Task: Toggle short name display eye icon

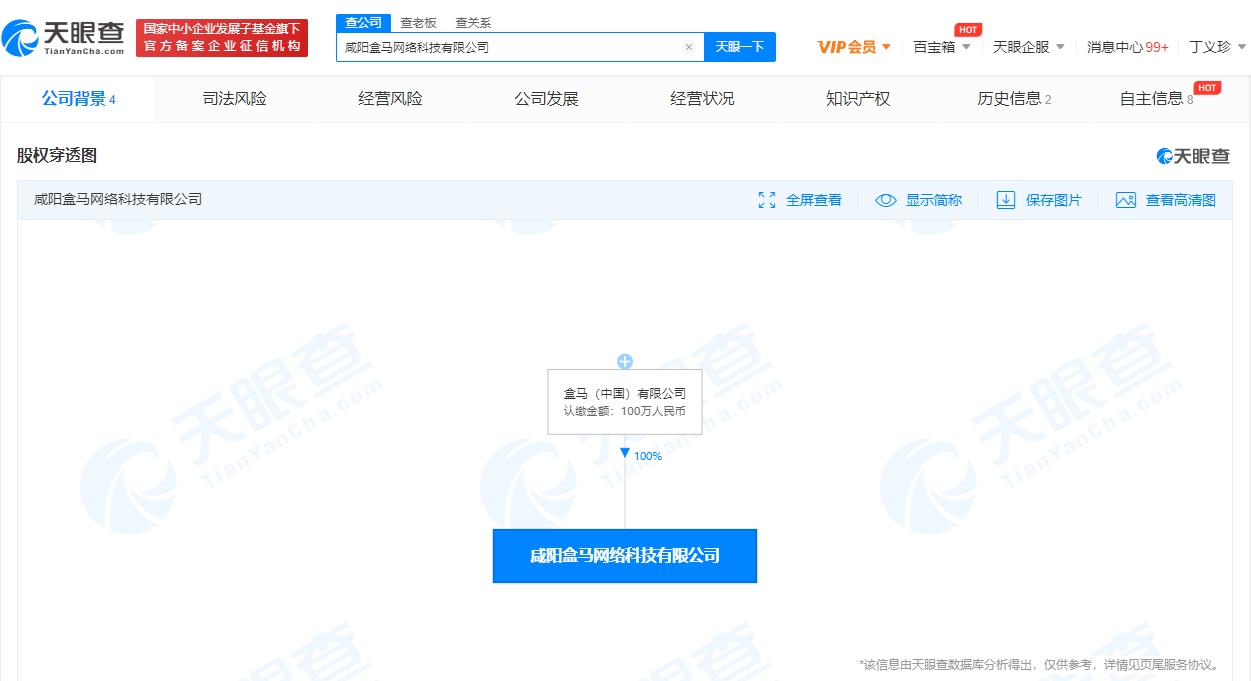Action: coord(885,200)
